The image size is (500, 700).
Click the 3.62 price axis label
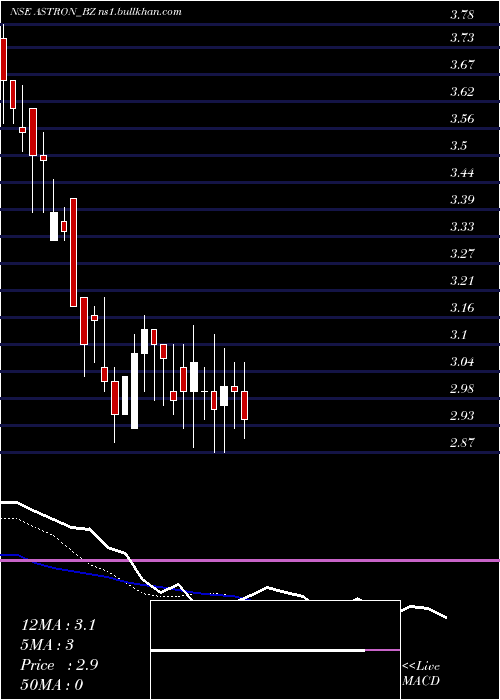tap(462, 92)
